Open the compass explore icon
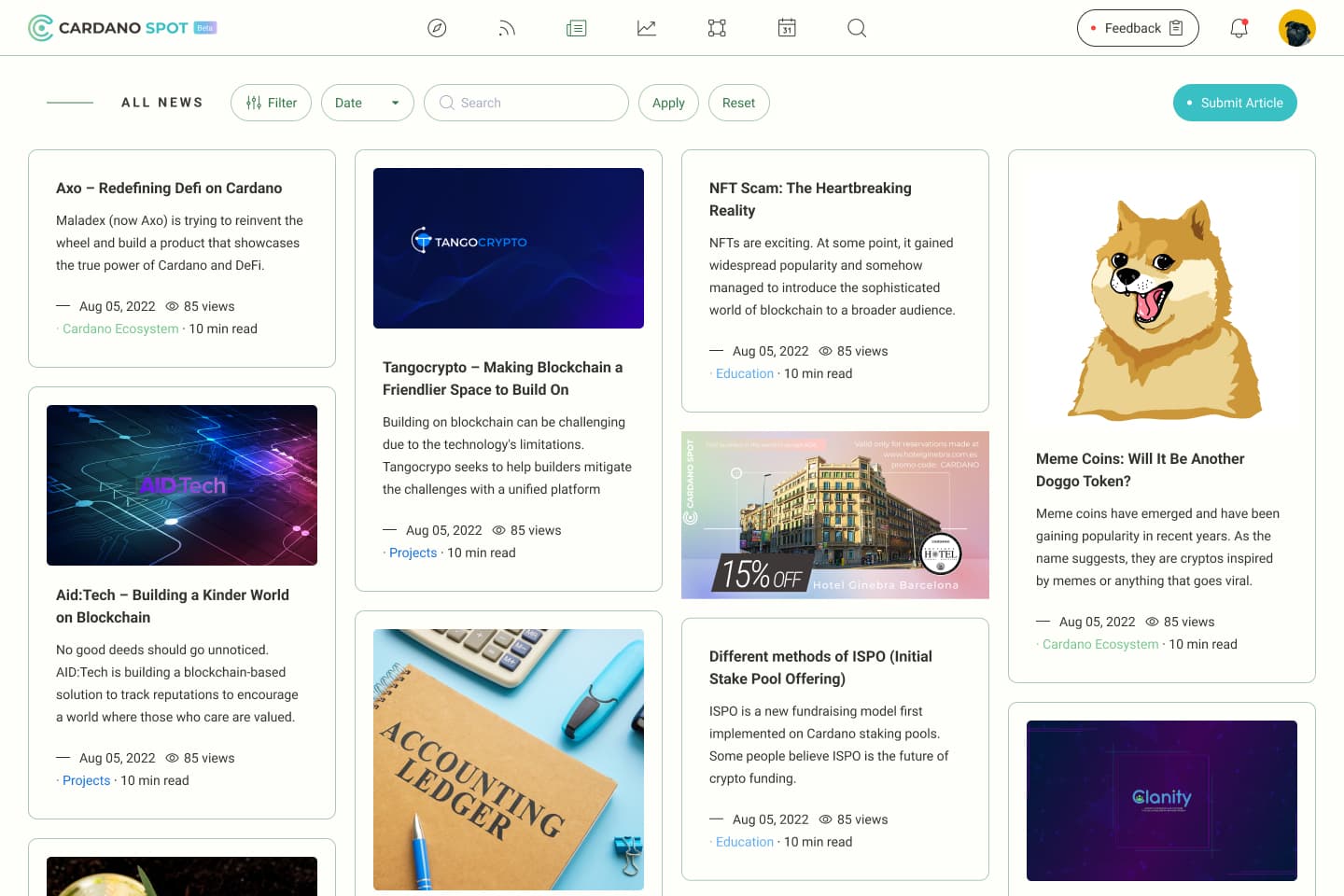 (x=437, y=28)
